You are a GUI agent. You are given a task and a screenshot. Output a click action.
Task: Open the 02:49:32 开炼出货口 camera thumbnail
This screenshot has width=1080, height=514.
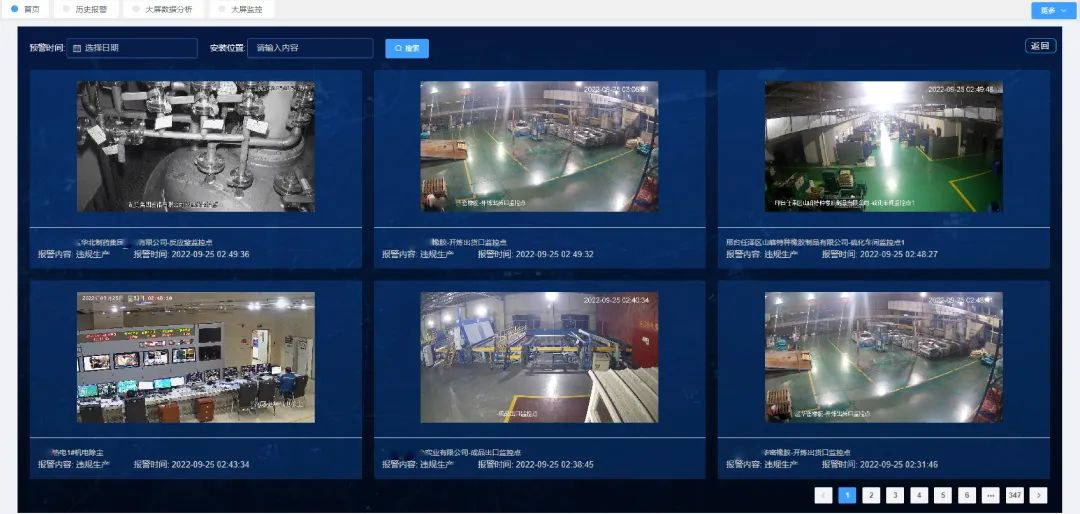click(539, 146)
